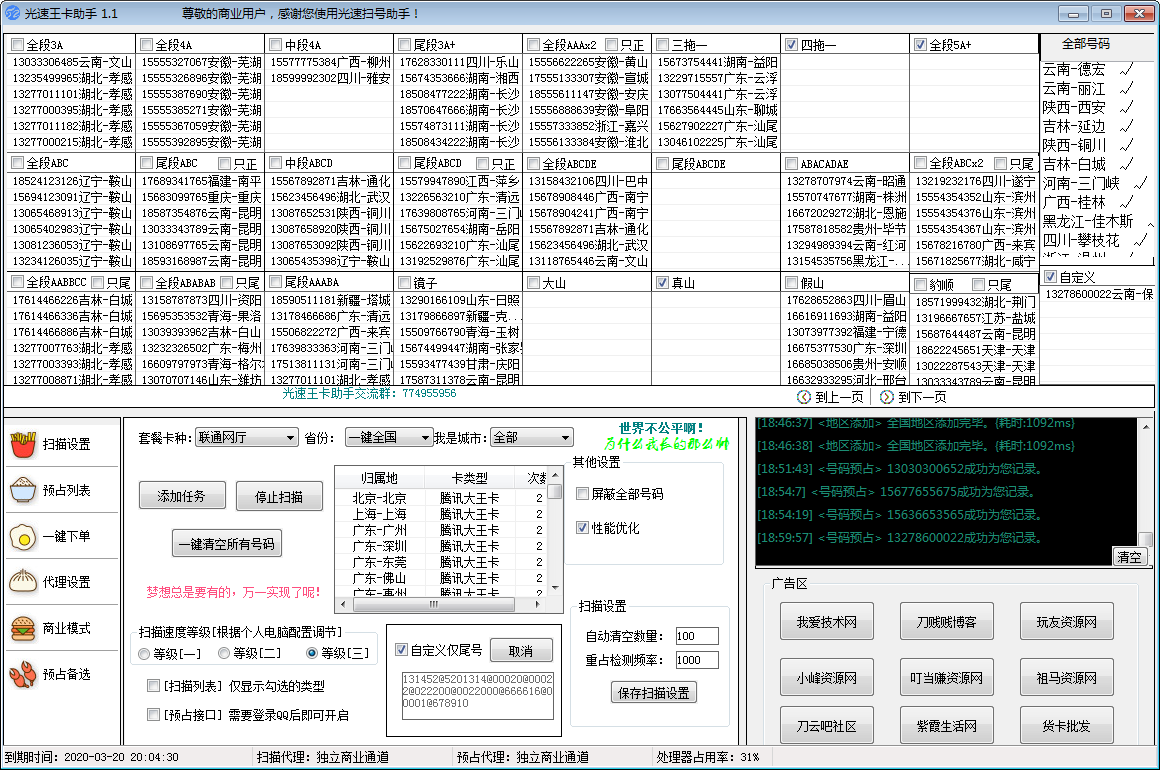Open the 预占列表 rice bowl icon
1160x770 pixels.
(x=23, y=490)
